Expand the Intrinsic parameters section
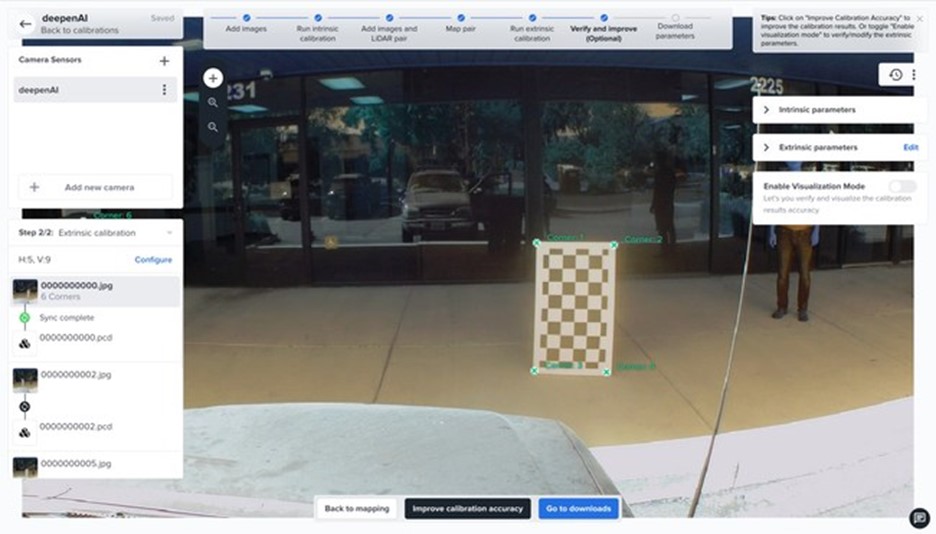This screenshot has width=936, height=534. [x=766, y=109]
